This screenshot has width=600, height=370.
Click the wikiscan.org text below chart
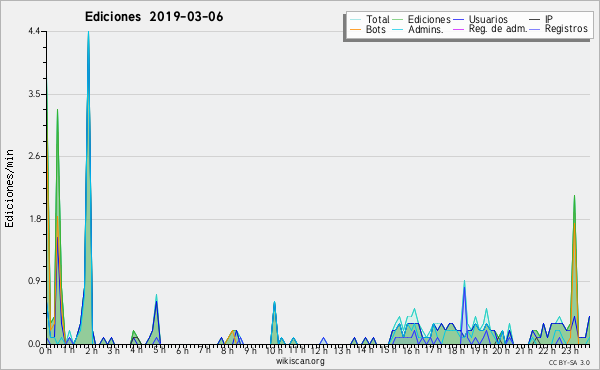tap(300, 361)
